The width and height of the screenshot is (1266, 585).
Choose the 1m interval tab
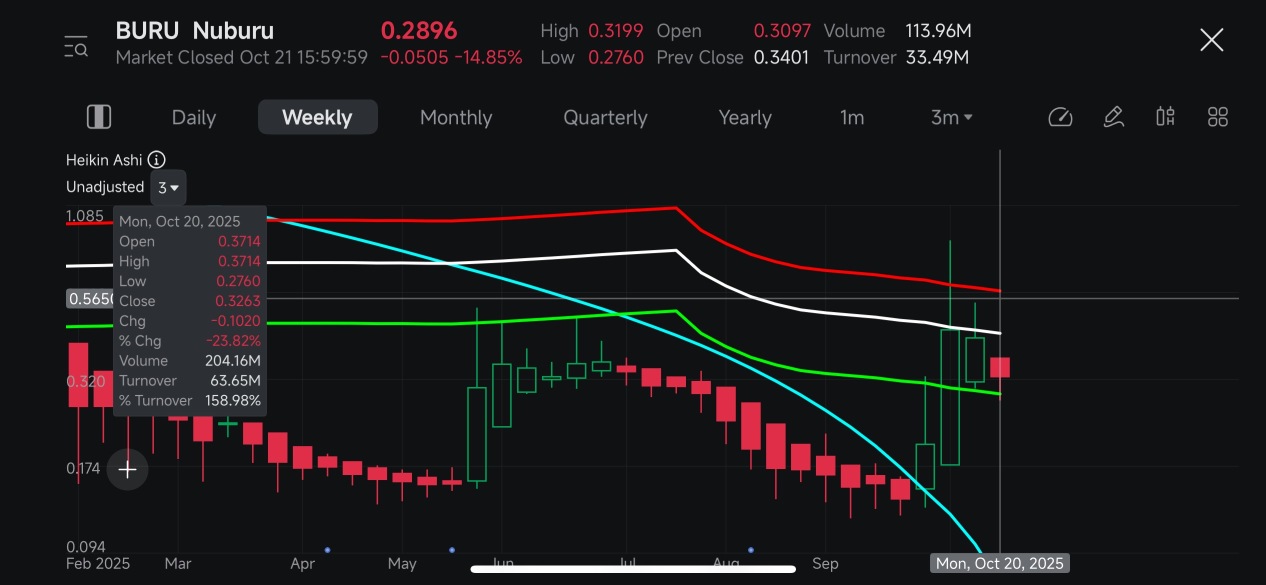click(851, 117)
